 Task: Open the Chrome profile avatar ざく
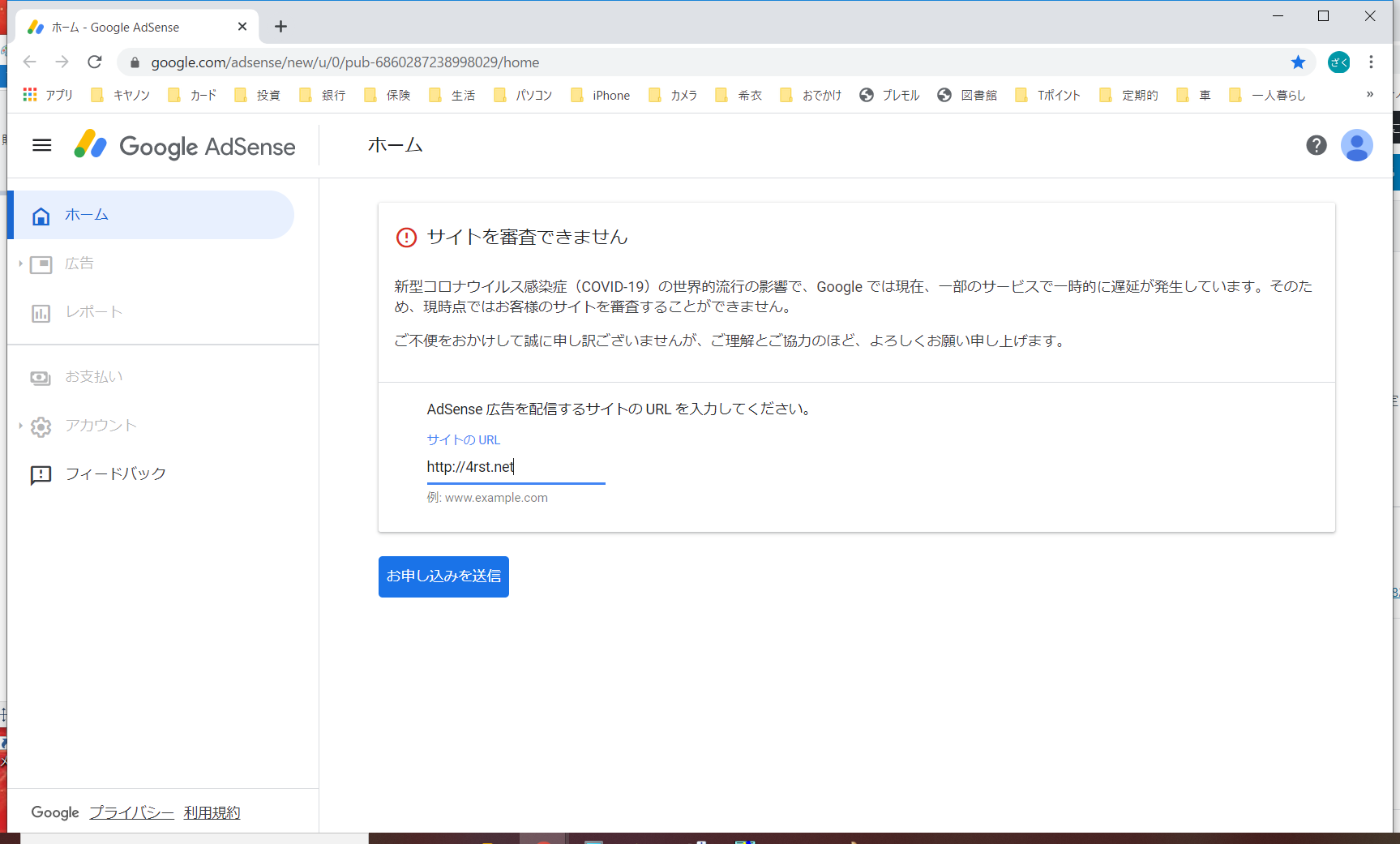(x=1339, y=62)
